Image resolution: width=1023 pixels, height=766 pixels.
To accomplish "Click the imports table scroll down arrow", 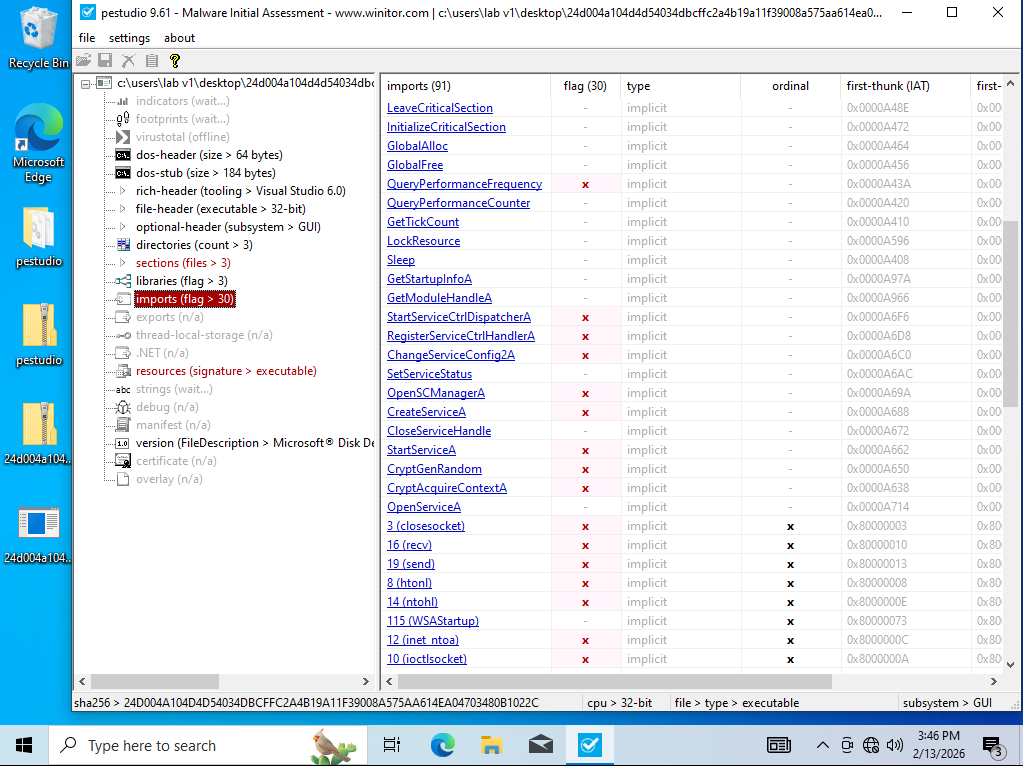I will [x=1011, y=665].
